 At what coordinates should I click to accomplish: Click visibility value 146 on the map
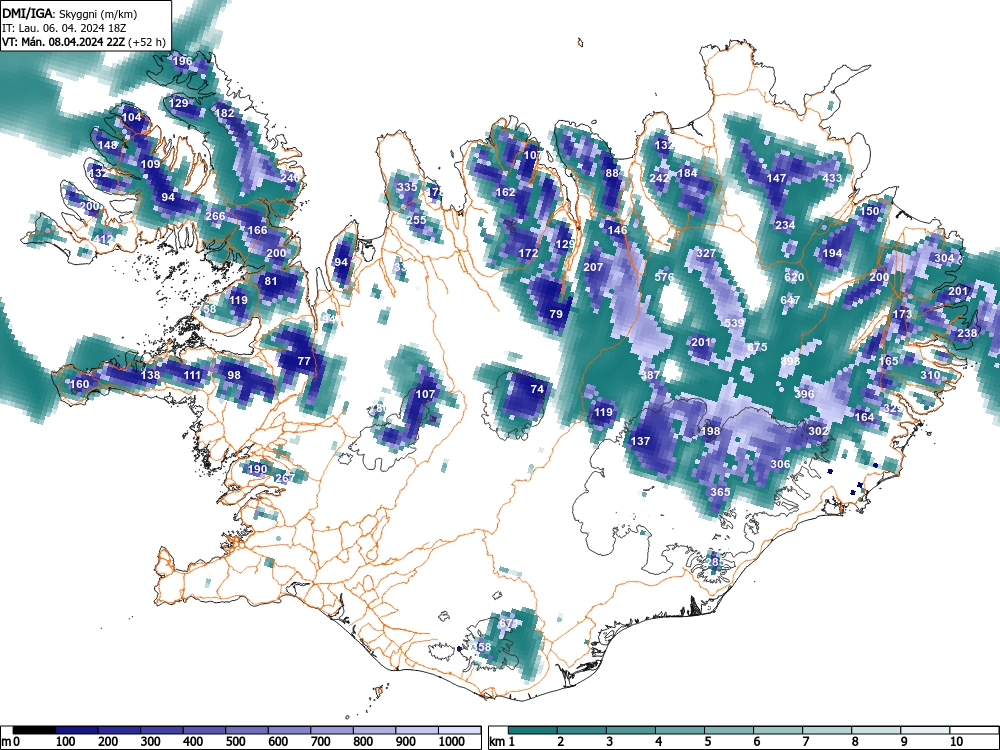617,230
